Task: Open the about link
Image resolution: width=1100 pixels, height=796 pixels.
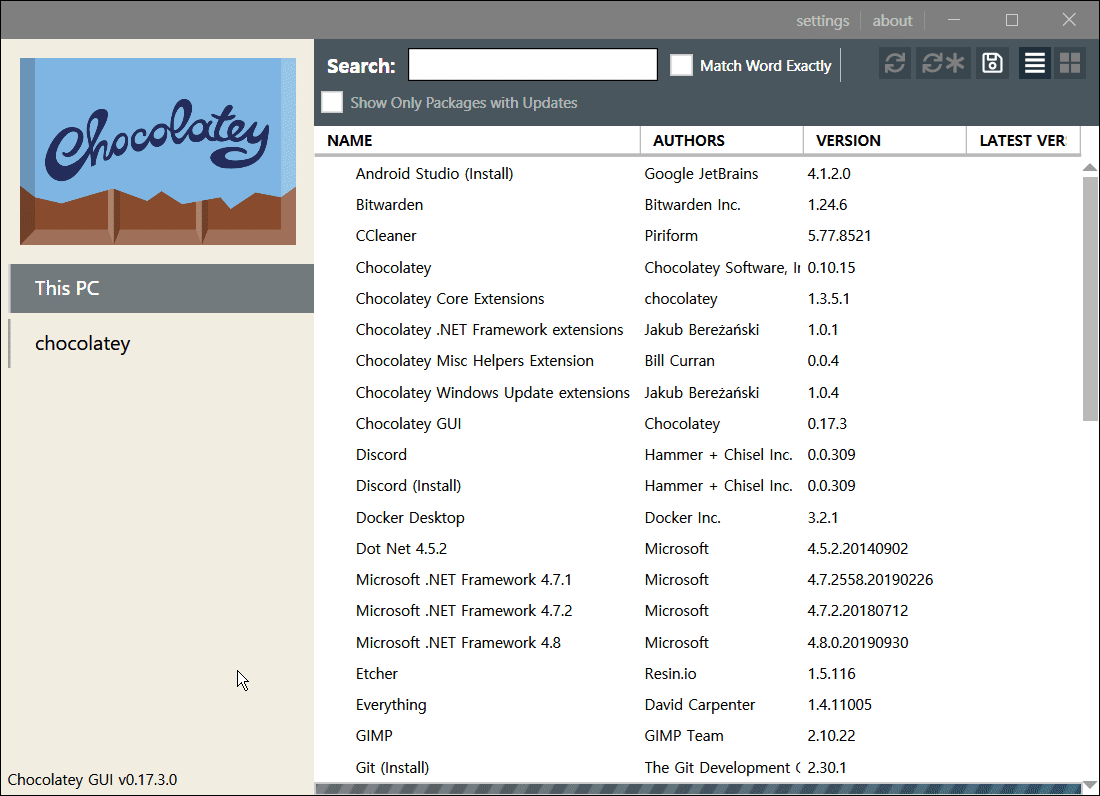Action: coord(892,21)
